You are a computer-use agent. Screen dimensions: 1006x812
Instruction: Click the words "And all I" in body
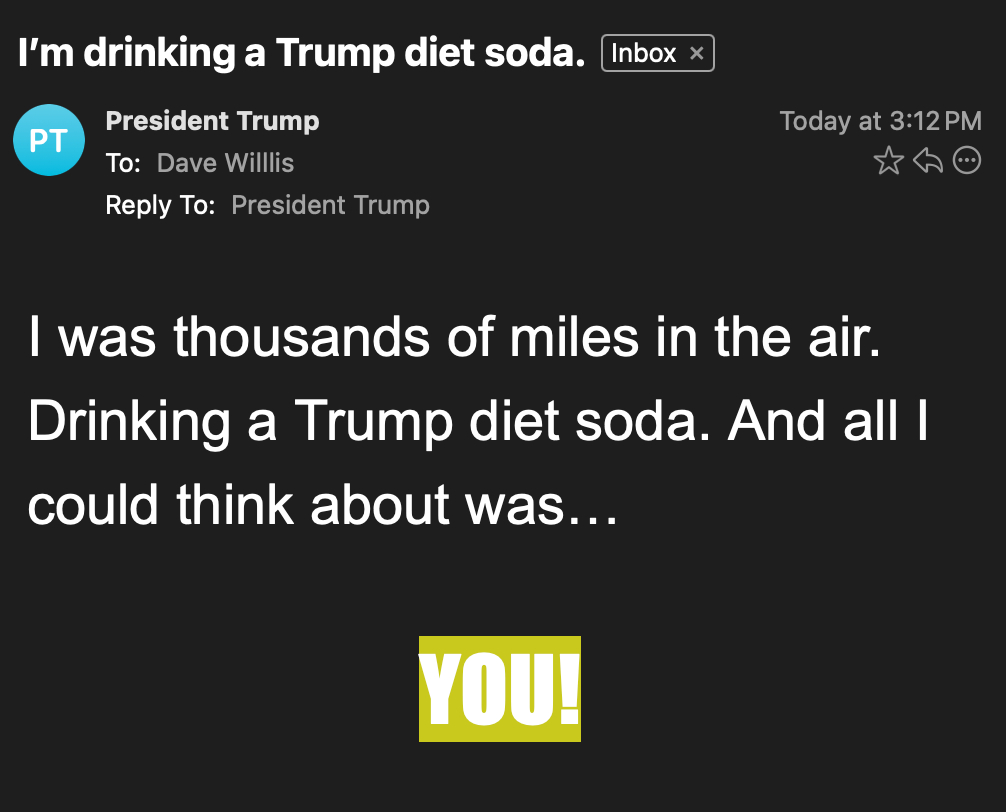pyautogui.click(x=828, y=422)
